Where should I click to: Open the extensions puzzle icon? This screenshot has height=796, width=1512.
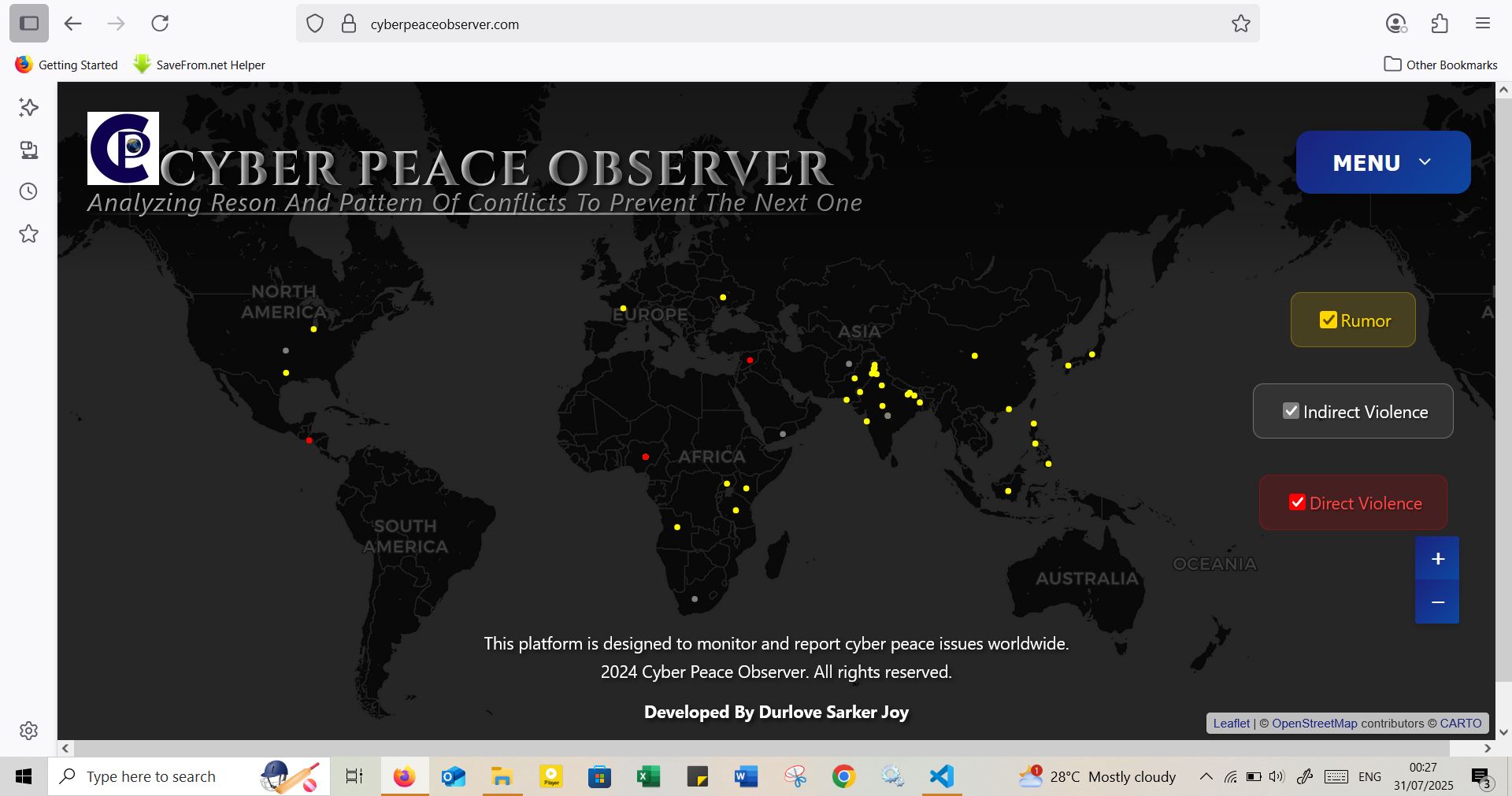coord(1440,24)
